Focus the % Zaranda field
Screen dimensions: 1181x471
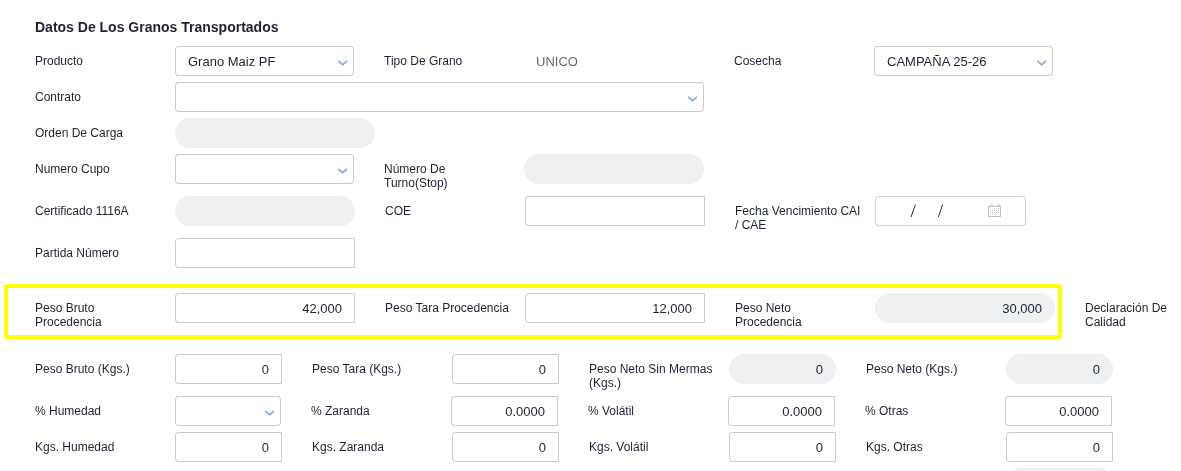tap(505, 411)
